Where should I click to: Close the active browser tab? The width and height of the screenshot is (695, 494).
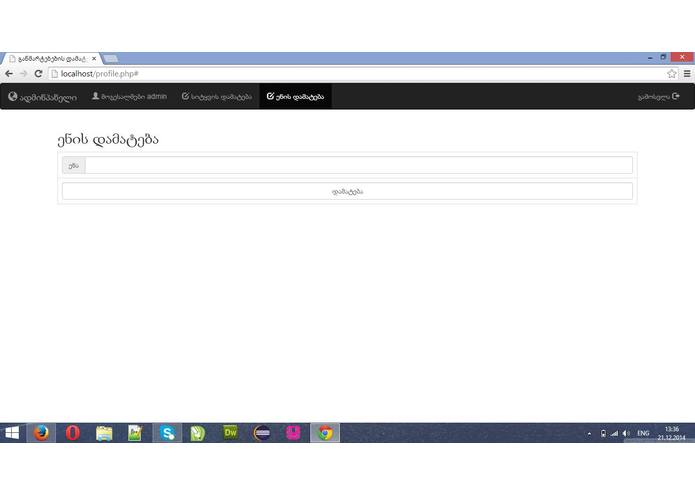[x=94, y=58]
